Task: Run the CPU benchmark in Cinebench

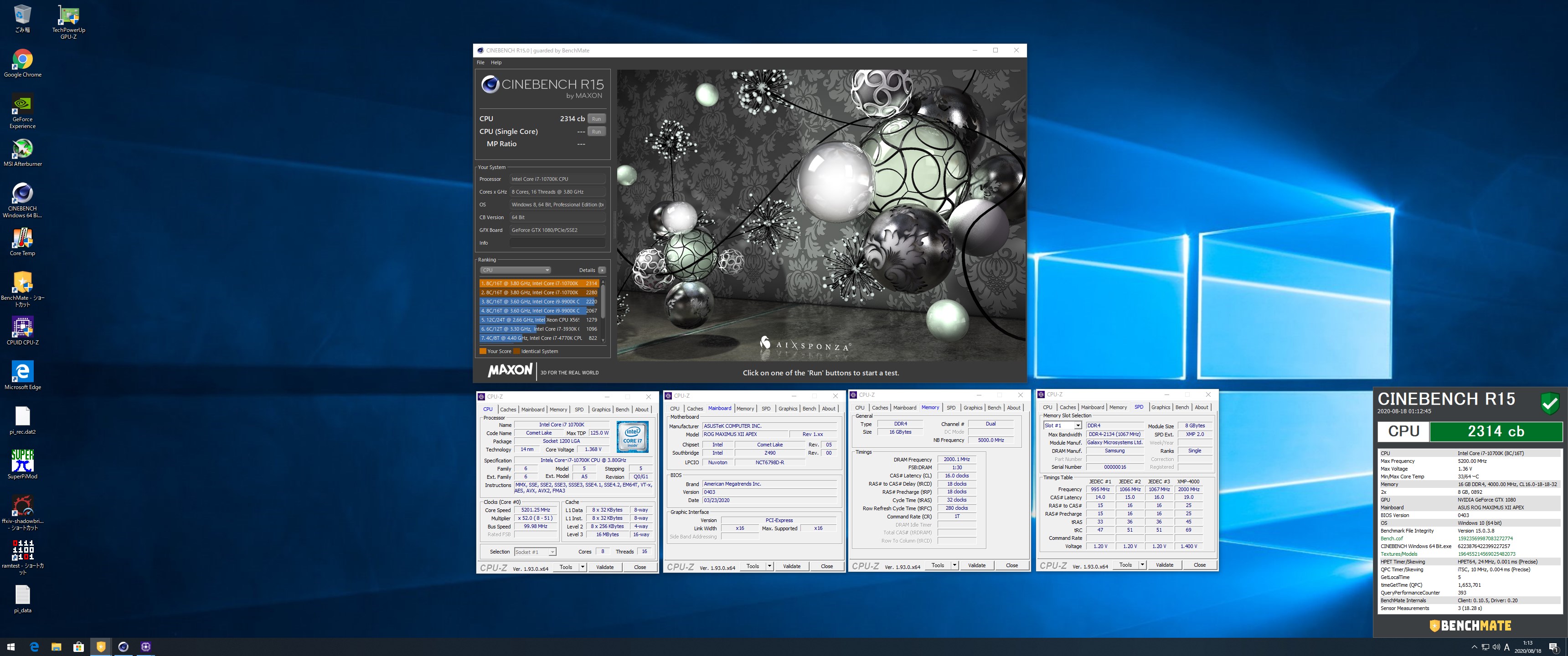Action: coord(597,118)
